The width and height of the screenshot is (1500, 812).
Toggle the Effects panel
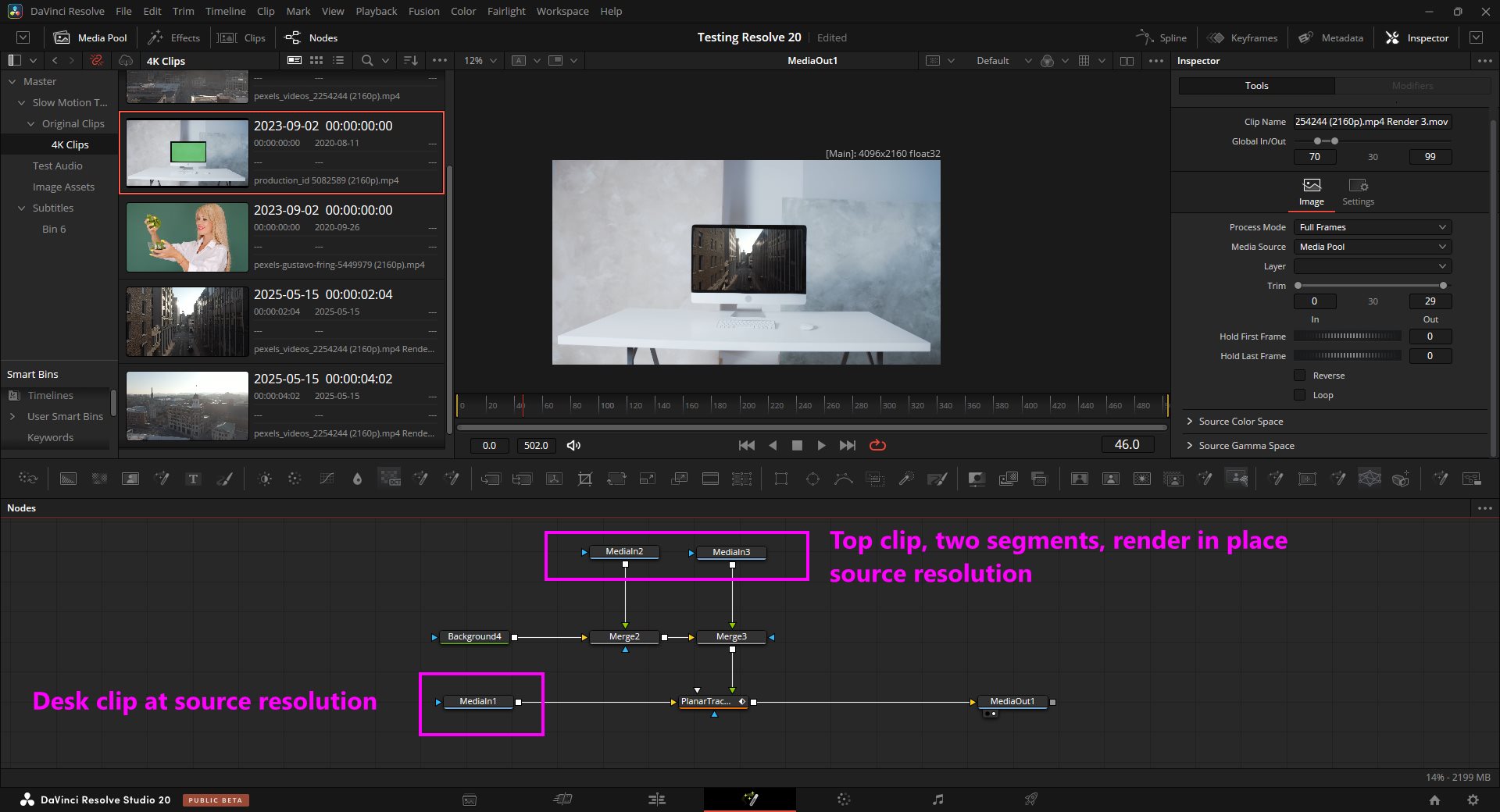[x=174, y=37]
